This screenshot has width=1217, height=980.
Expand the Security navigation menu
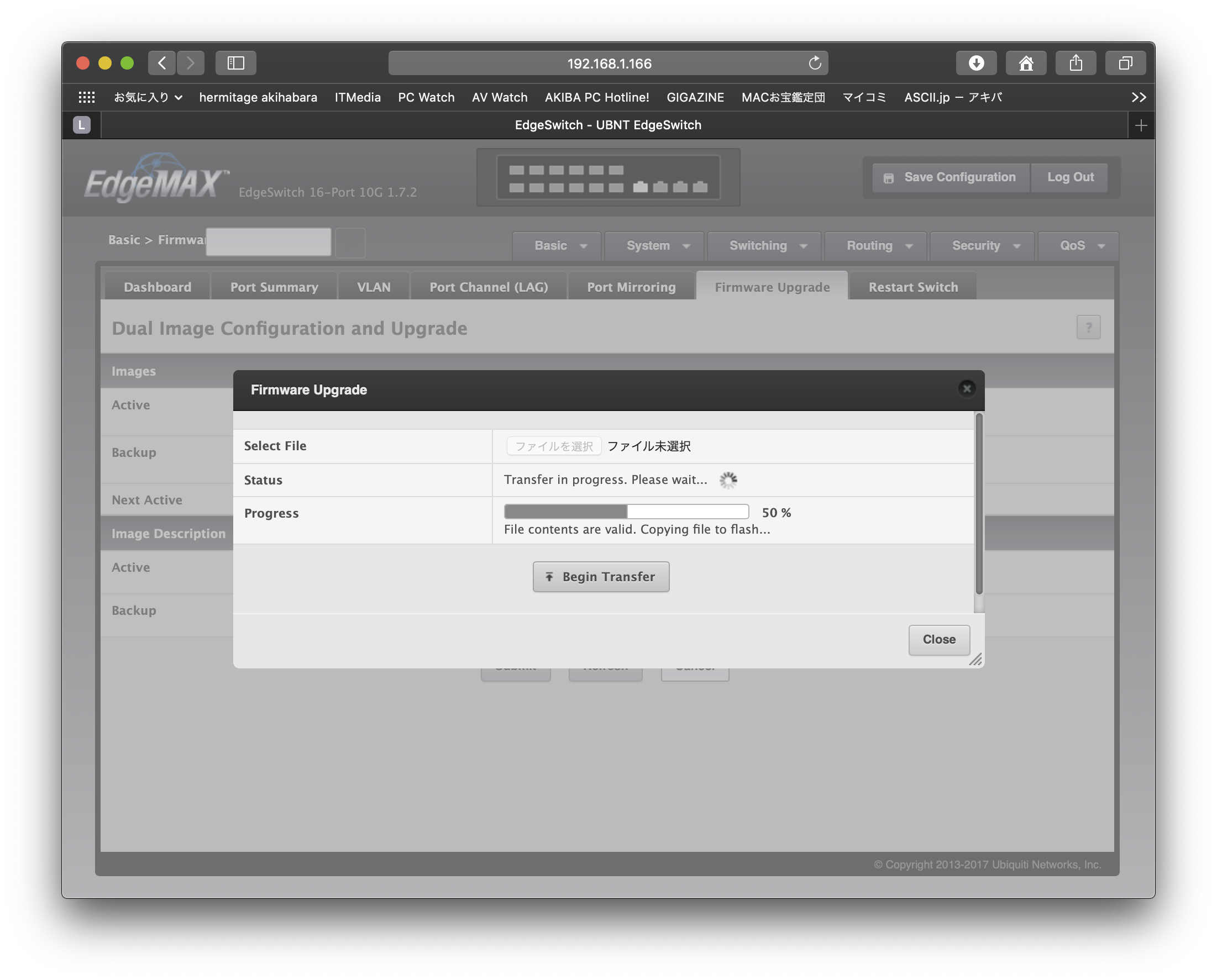coord(982,246)
